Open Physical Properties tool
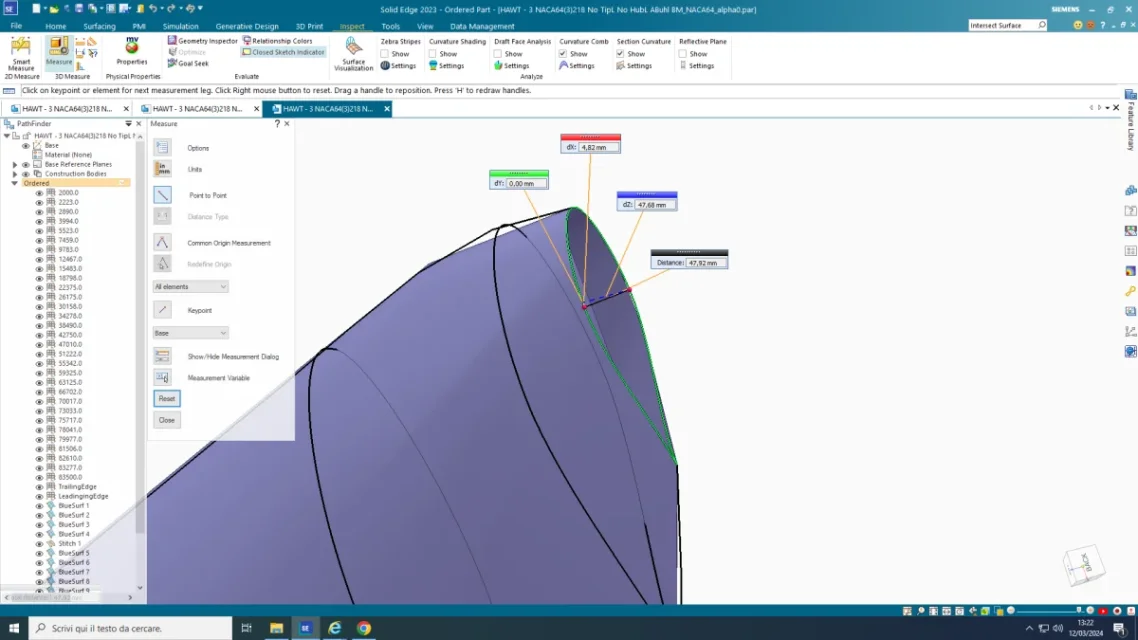This screenshot has width=1138, height=640. coord(132,52)
